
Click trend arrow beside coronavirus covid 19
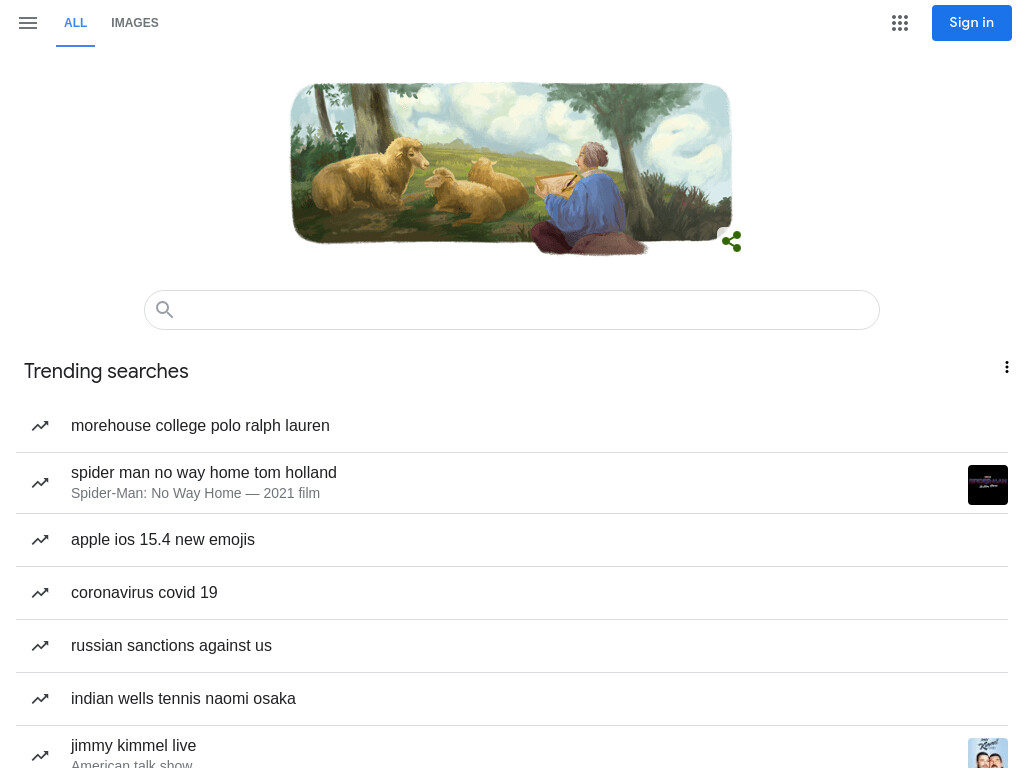[40, 593]
